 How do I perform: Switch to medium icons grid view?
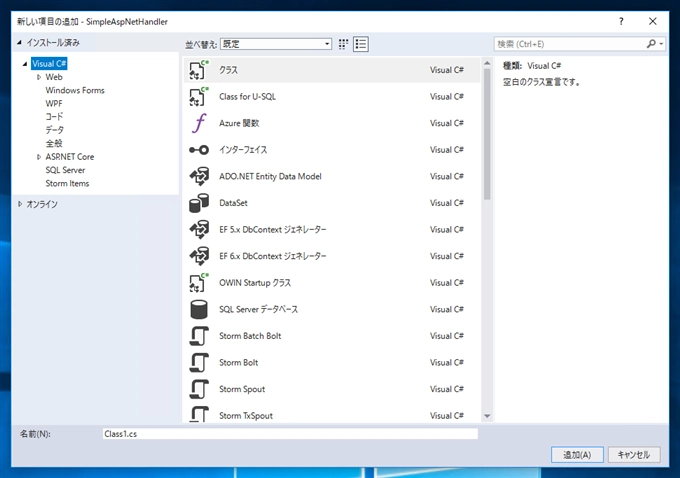(343, 44)
